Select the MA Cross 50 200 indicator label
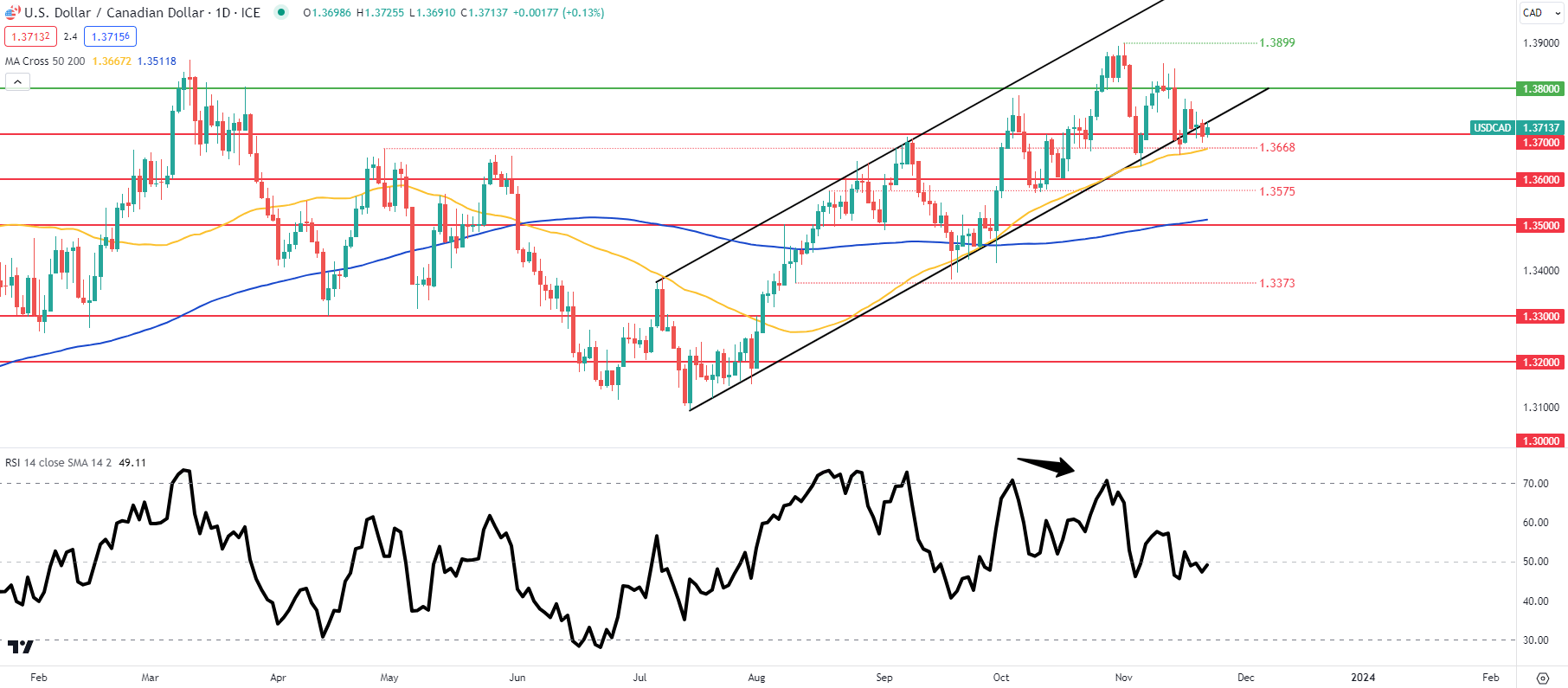 45,61
